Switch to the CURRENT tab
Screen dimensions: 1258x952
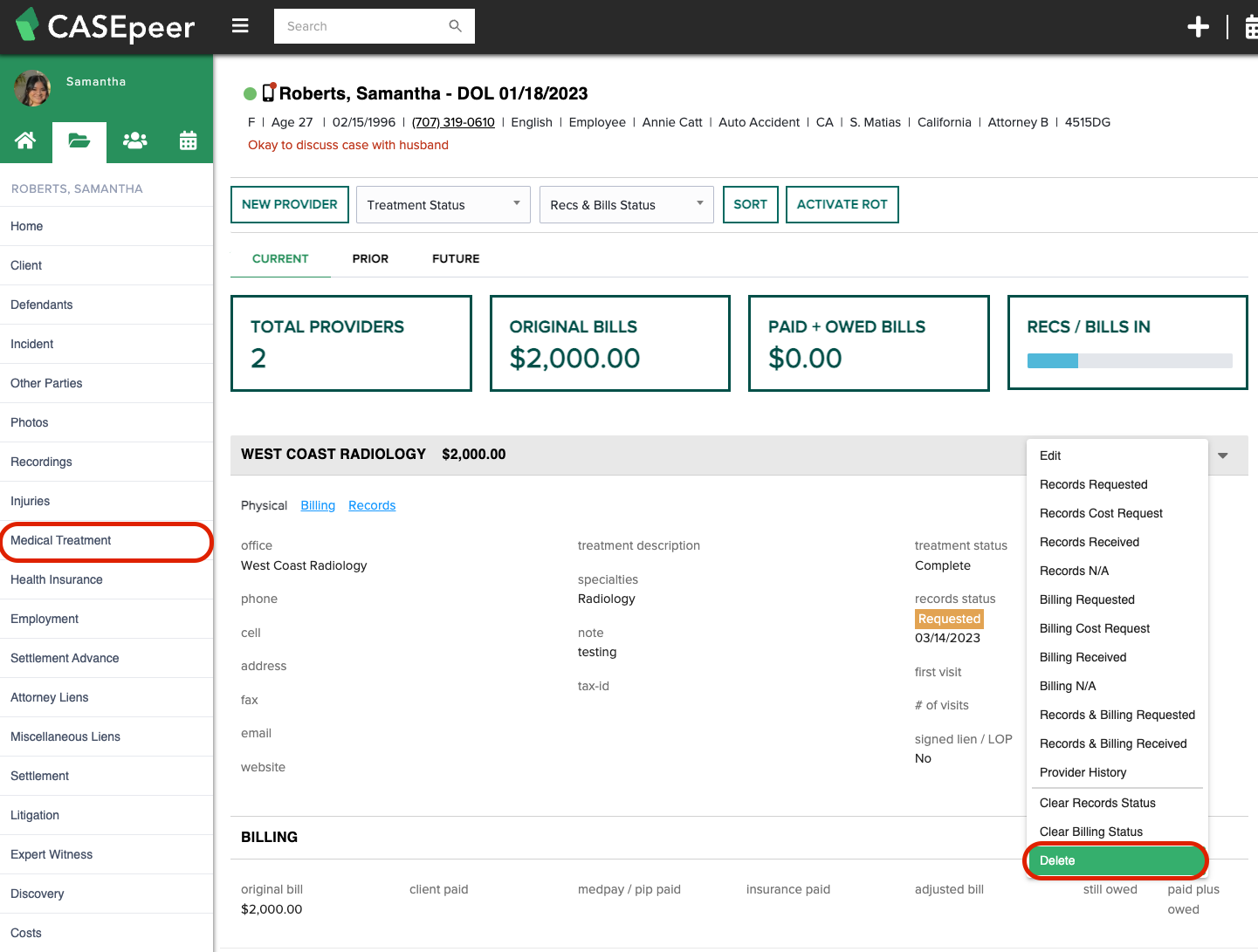point(280,258)
